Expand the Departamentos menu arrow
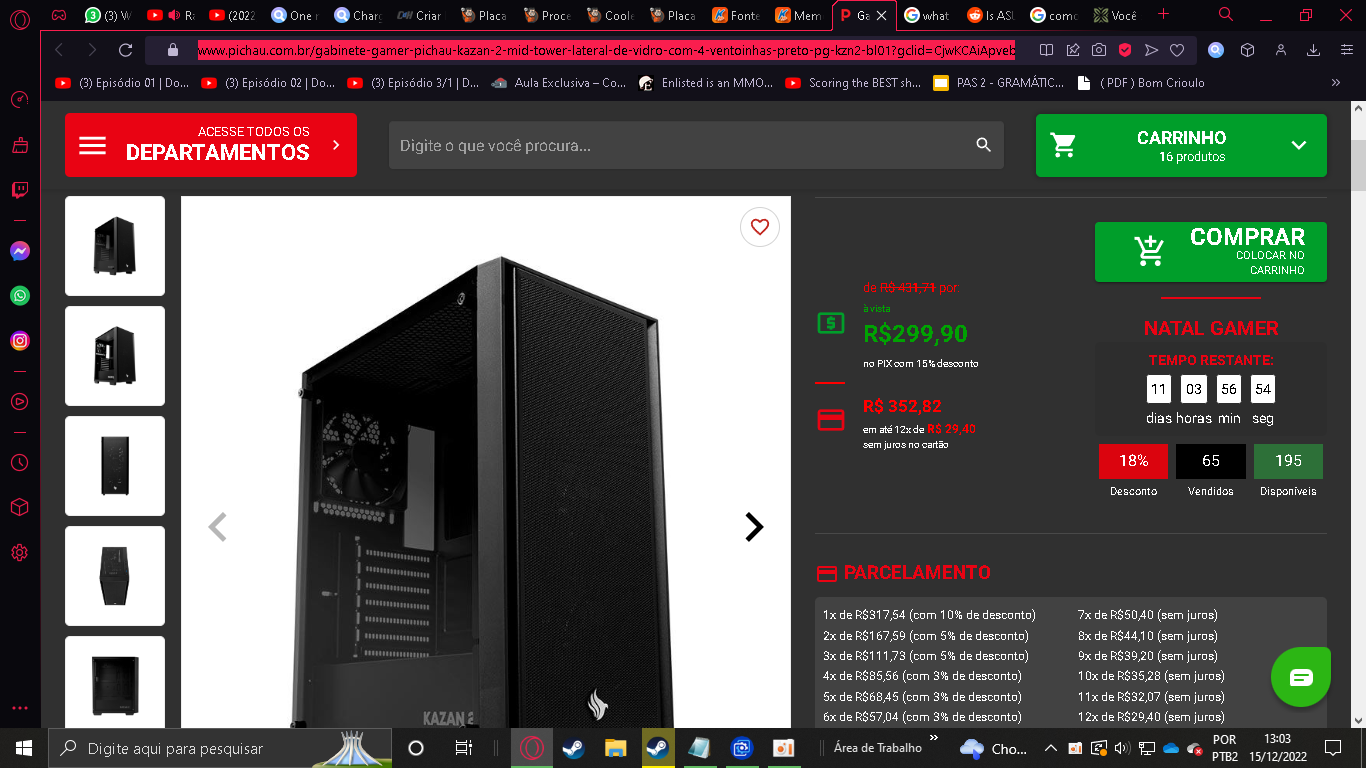The width and height of the screenshot is (1366, 768). [336, 145]
